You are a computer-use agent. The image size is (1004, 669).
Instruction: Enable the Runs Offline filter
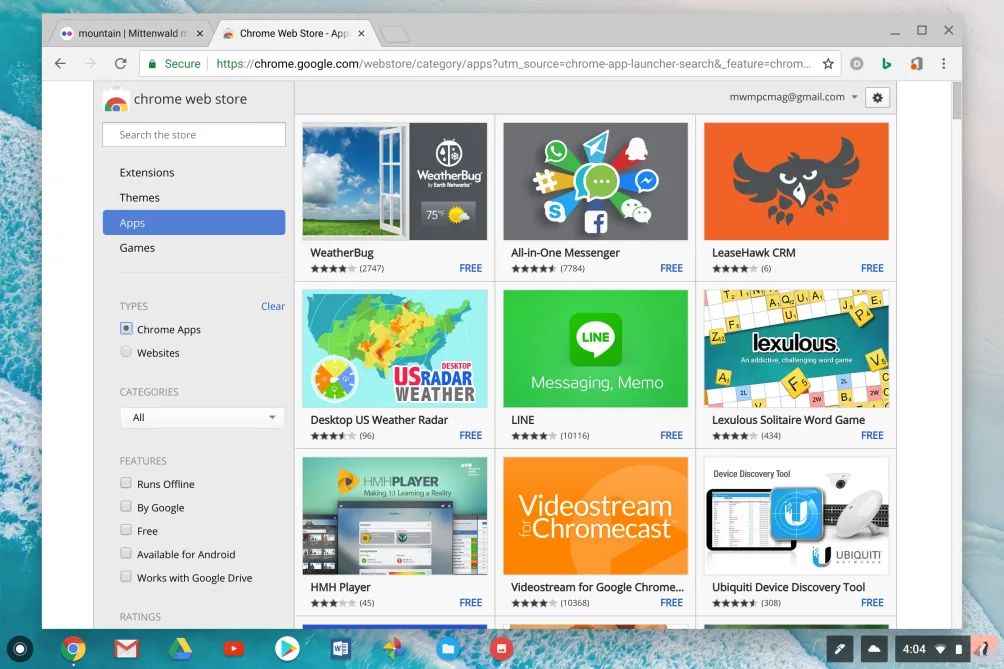tap(126, 483)
